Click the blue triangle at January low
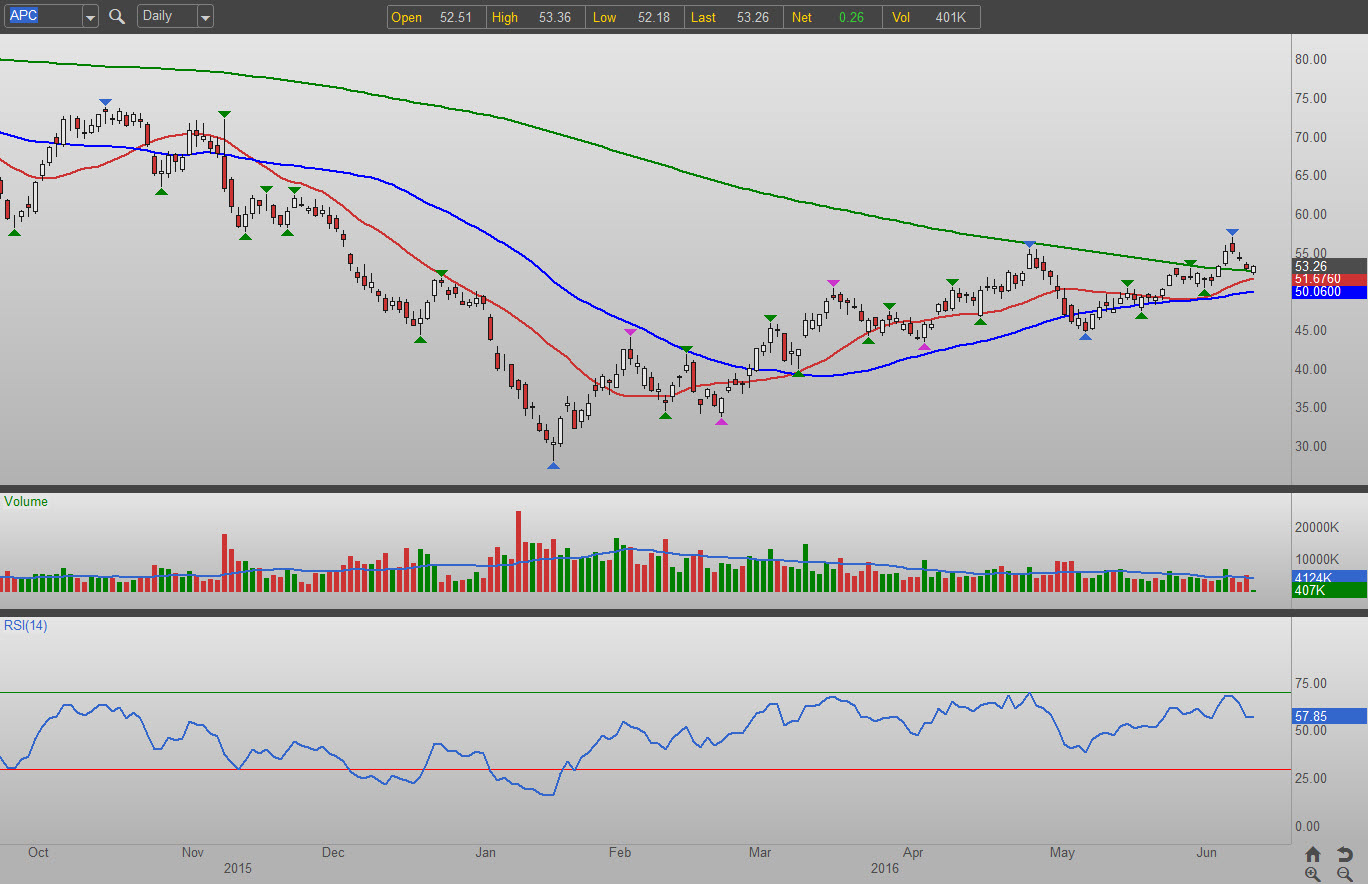 pyautogui.click(x=553, y=465)
